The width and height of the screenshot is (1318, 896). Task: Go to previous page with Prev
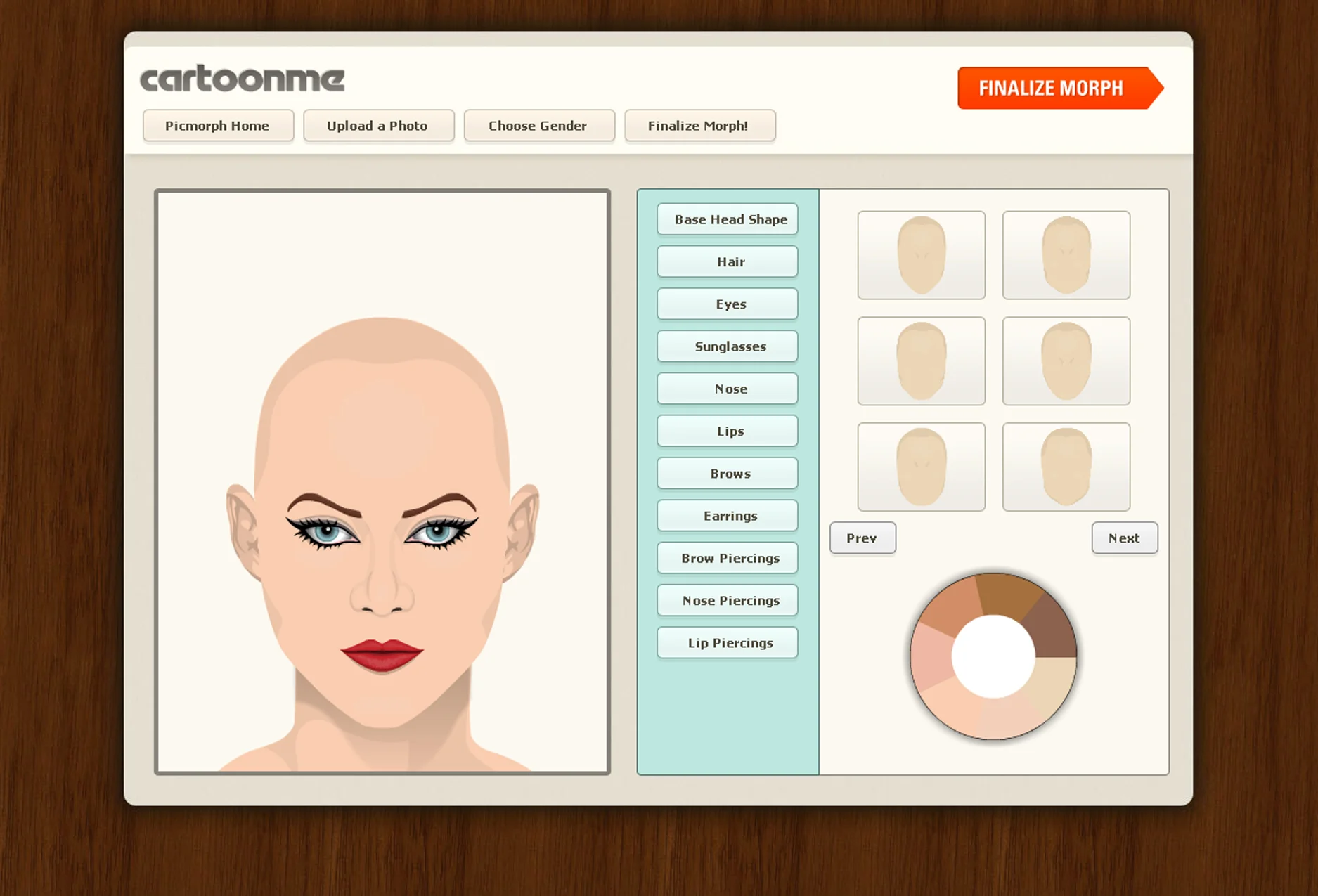[x=862, y=538]
